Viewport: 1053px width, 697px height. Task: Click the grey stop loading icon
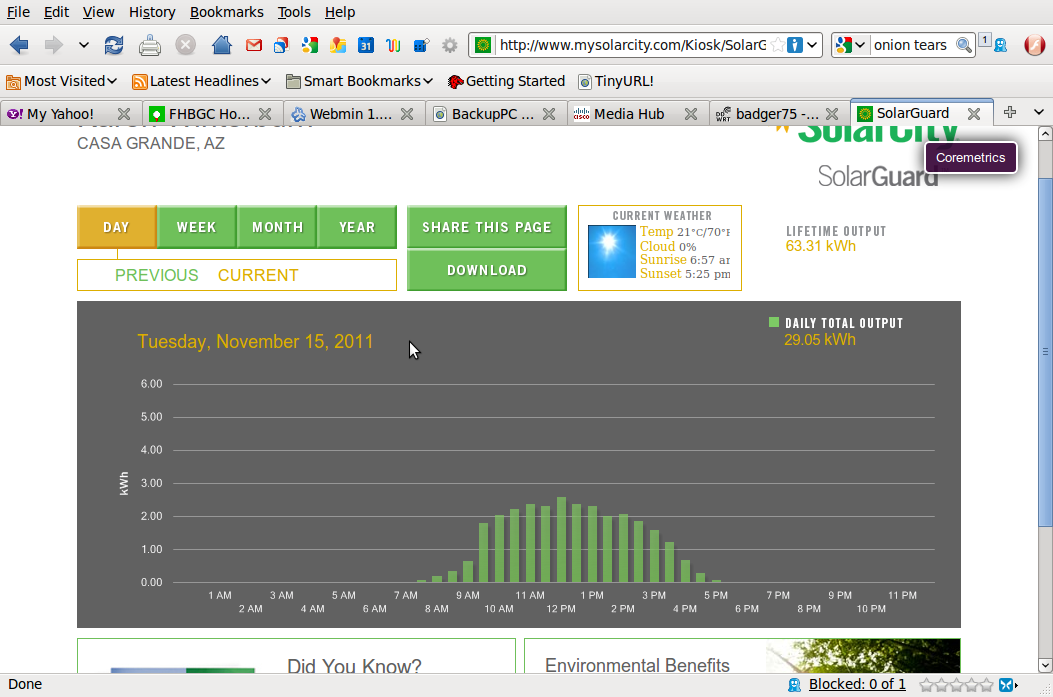[185, 45]
